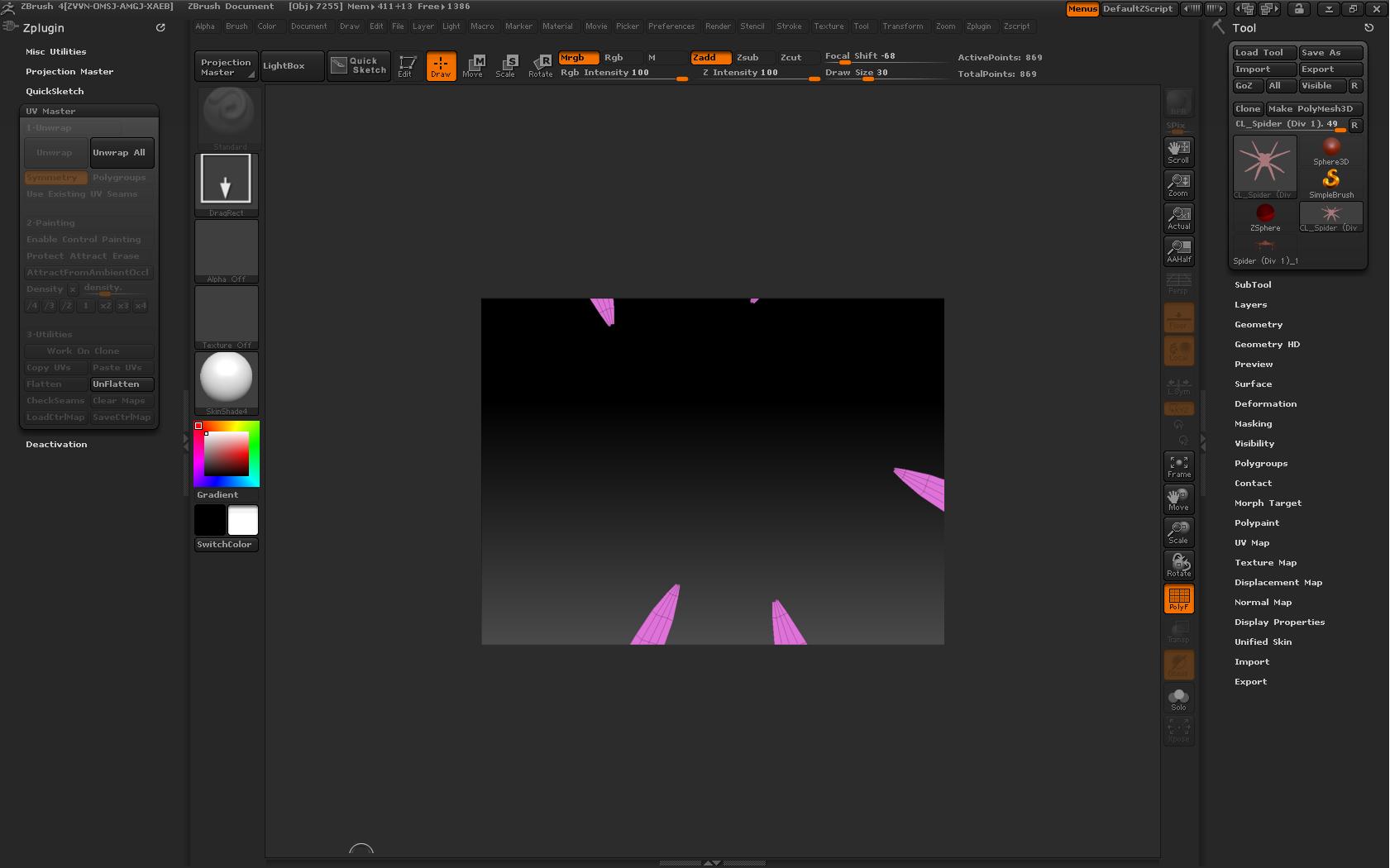Toggle the Mrgb mode
This screenshot has height=868, width=1390.
pos(579,58)
